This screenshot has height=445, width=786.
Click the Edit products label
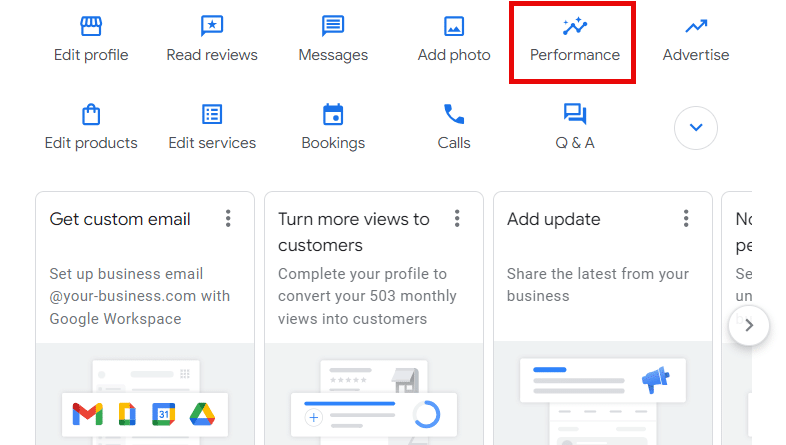(91, 143)
